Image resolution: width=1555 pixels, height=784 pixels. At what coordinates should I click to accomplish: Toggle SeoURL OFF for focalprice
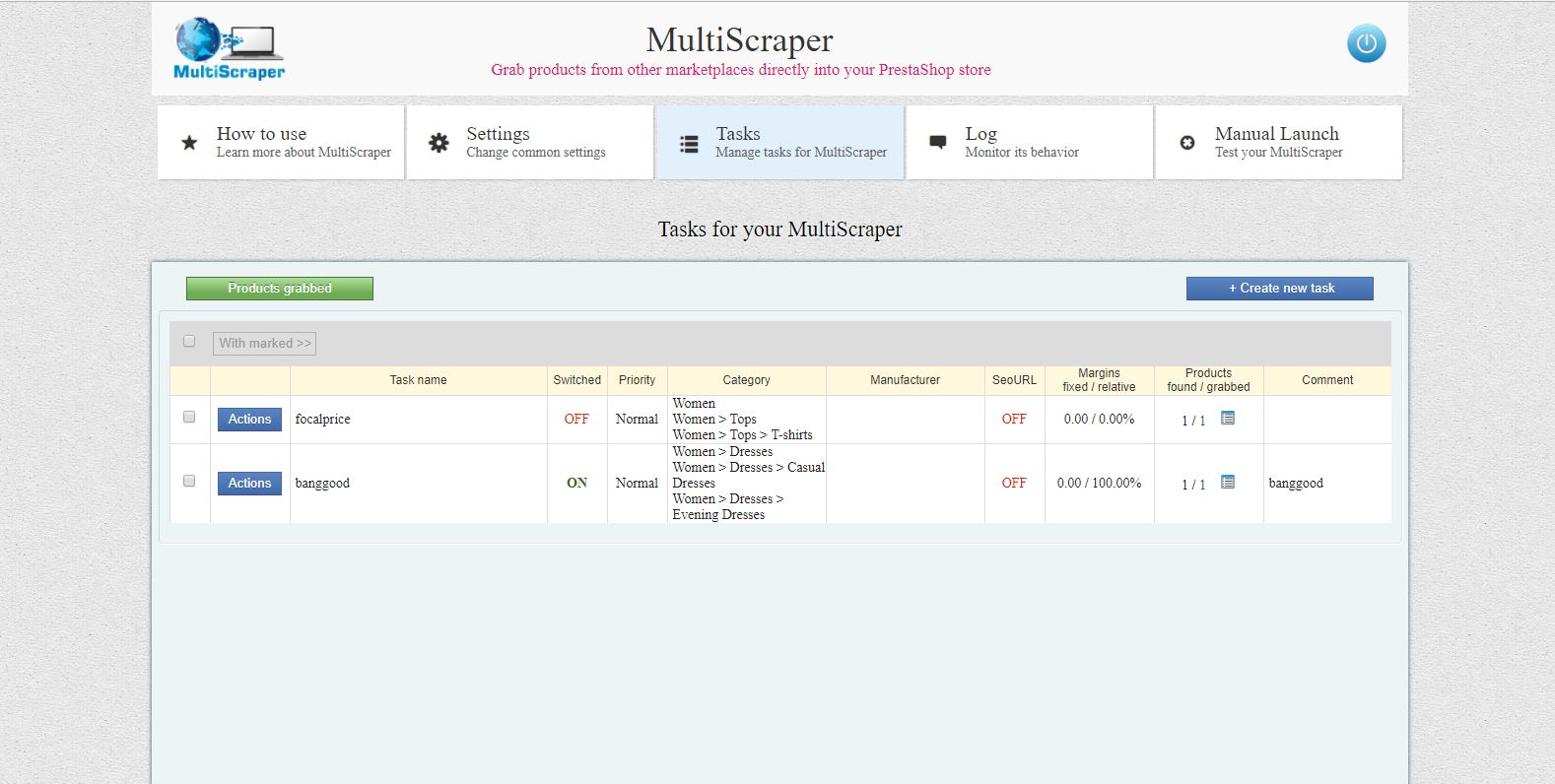coord(1014,419)
